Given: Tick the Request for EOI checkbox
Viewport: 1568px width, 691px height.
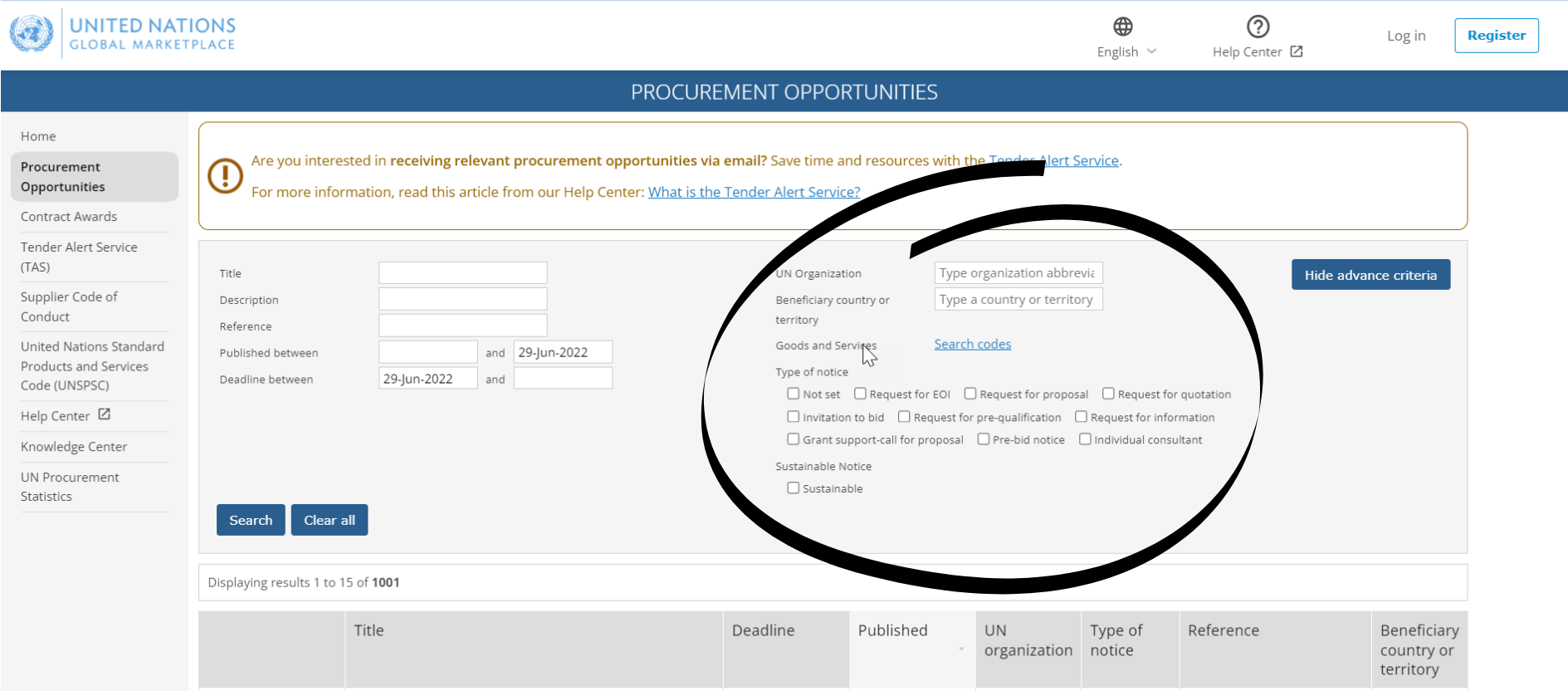Looking at the screenshot, I should coord(860,394).
